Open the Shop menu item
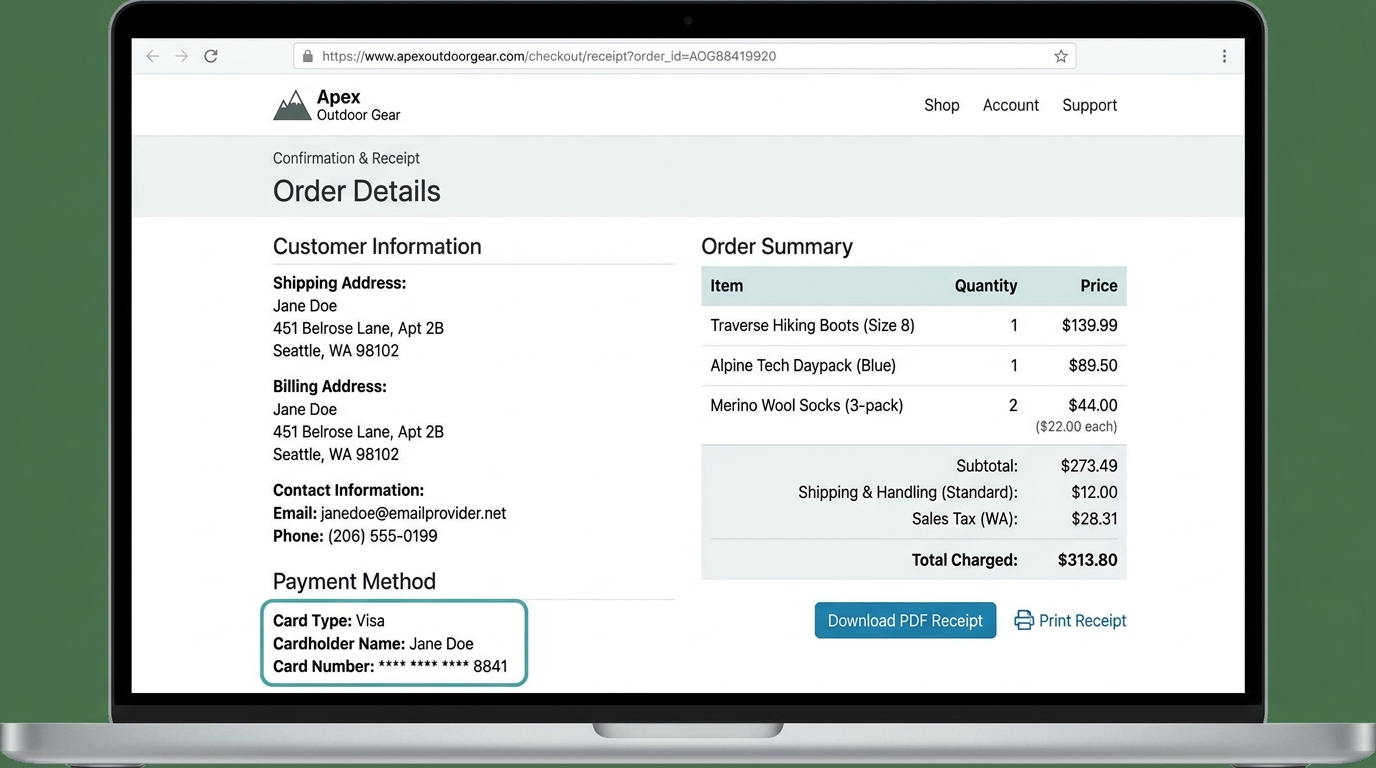The image size is (1376, 768). point(941,105)
